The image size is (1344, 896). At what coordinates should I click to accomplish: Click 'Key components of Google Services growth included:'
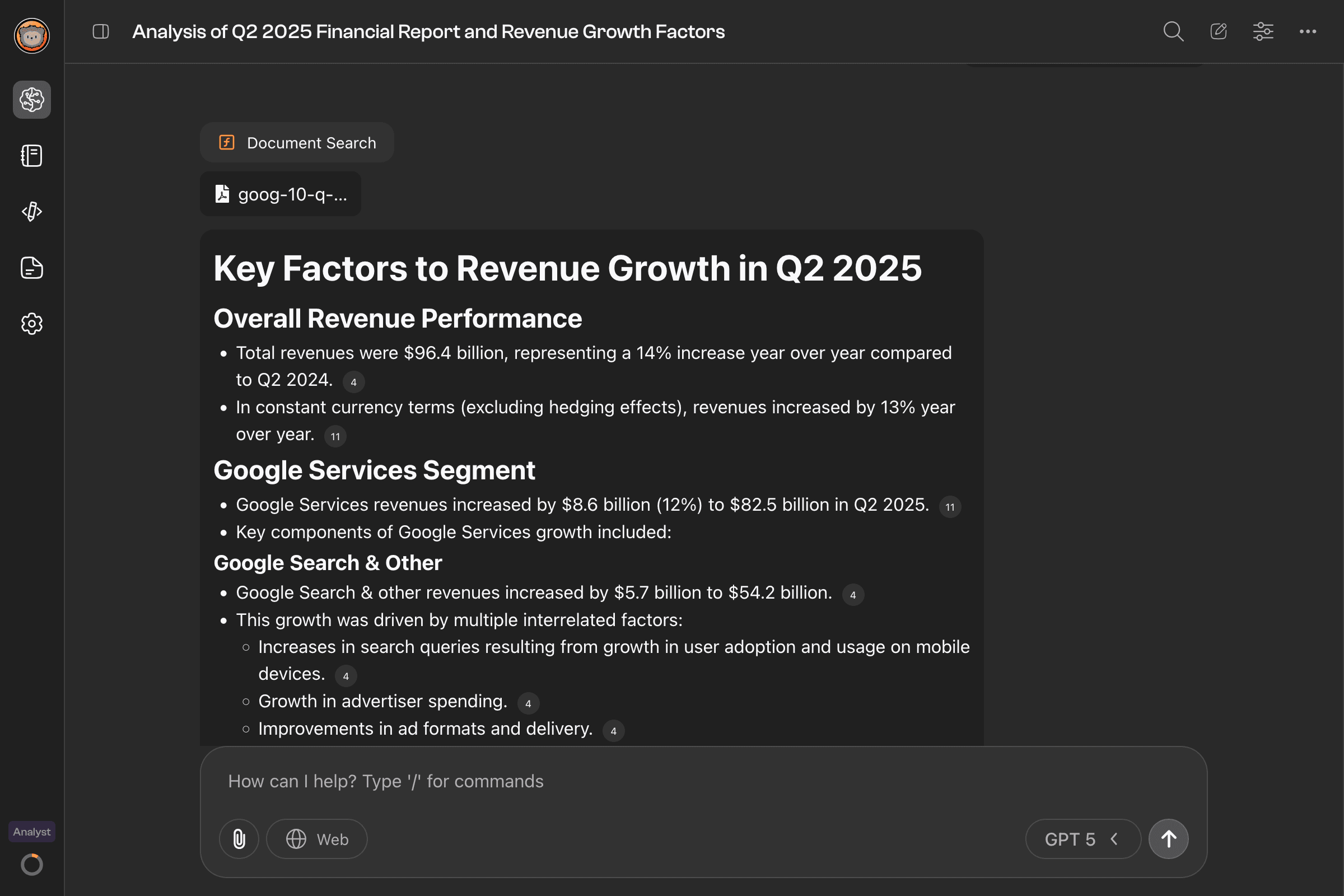[454, 532]
